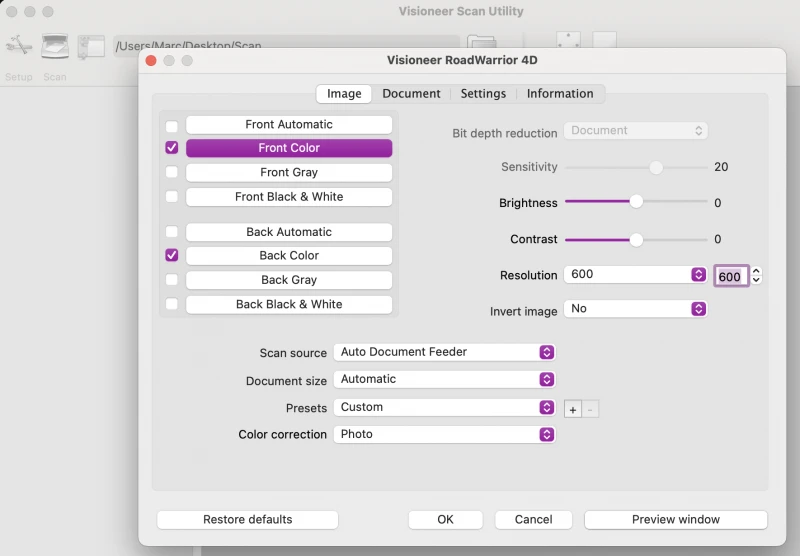This screenshot has height=556, width=800.
Task: Click the Sensitivity slider handle
Action: pyautogui.click(x=656, y=167)
